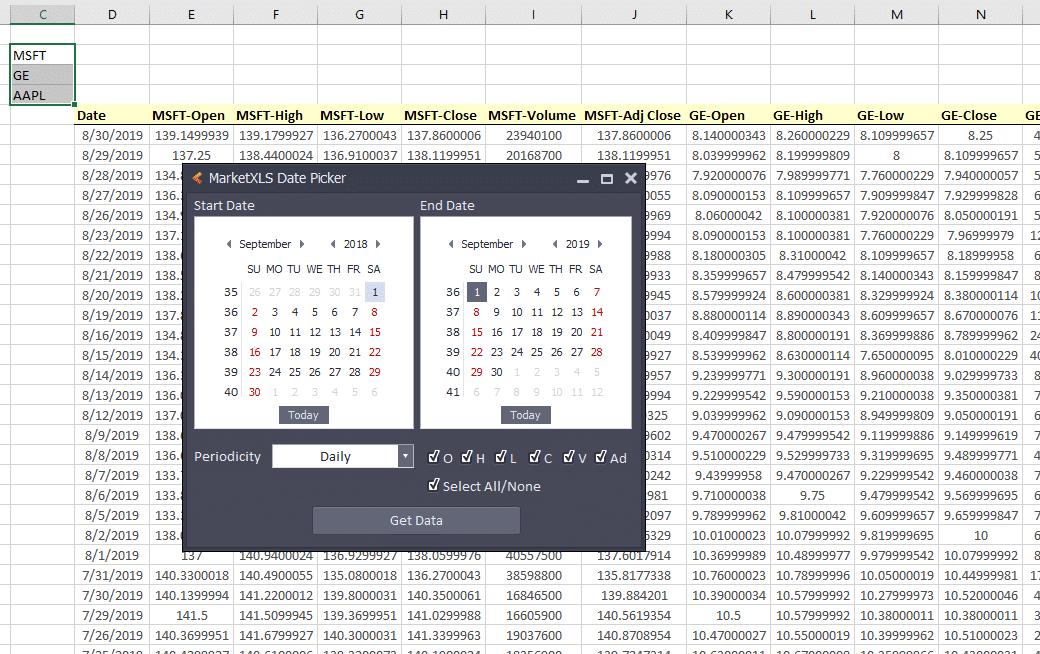Click the GE-Open header cell
1040x654 pixels.
pyautogui.click(x=728, y=115)
